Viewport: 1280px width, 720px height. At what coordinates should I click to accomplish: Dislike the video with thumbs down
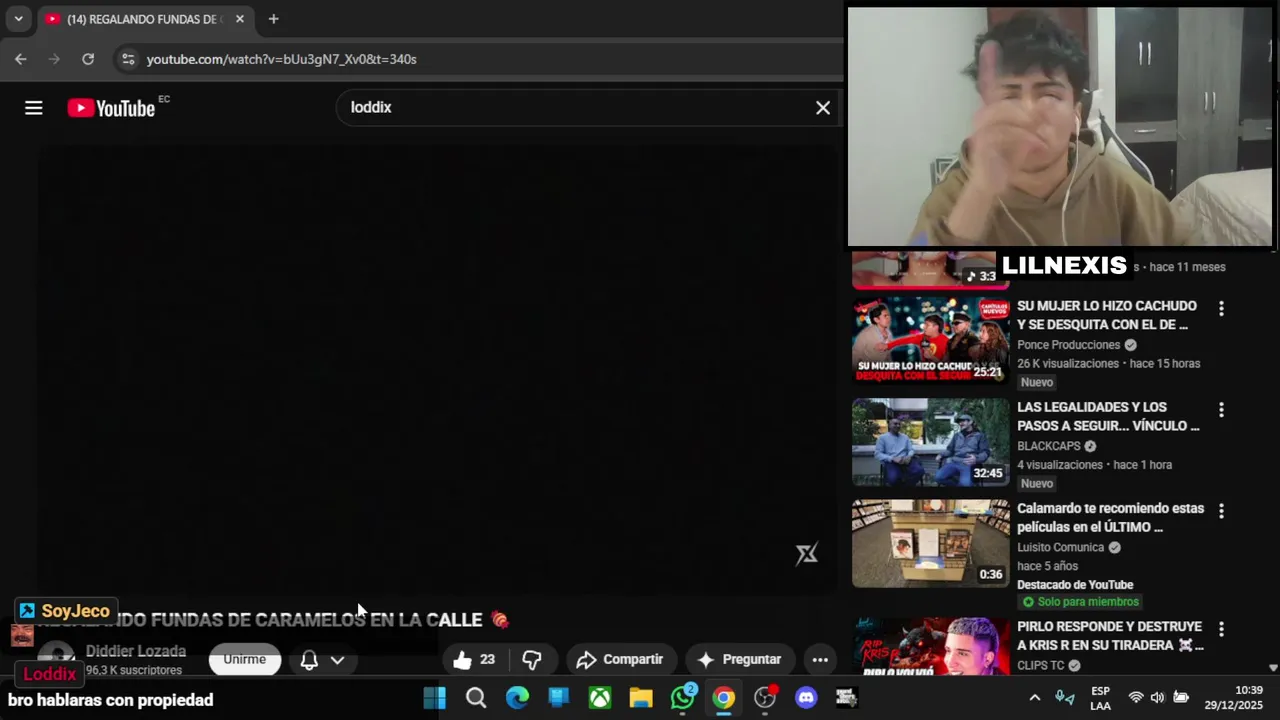pyautogui.click(x=532, y=659)
